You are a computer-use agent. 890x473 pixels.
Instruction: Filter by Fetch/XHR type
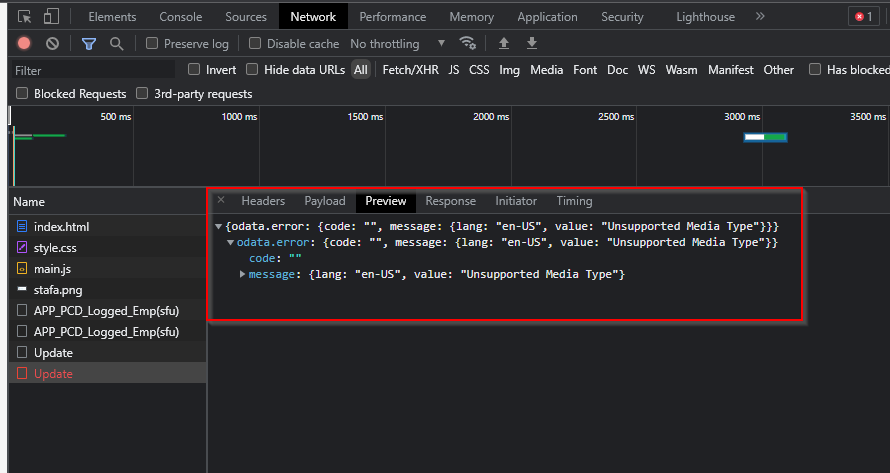tap(410, 70)
